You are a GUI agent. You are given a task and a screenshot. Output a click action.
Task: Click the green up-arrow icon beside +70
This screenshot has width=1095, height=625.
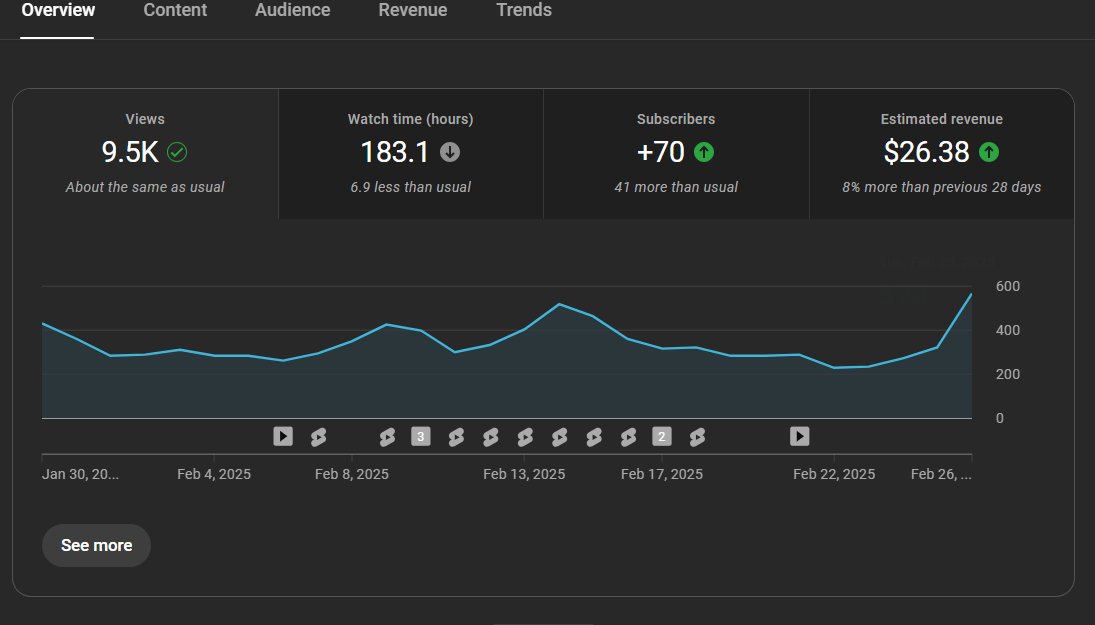pyautogui.click(x=704, y=152)
